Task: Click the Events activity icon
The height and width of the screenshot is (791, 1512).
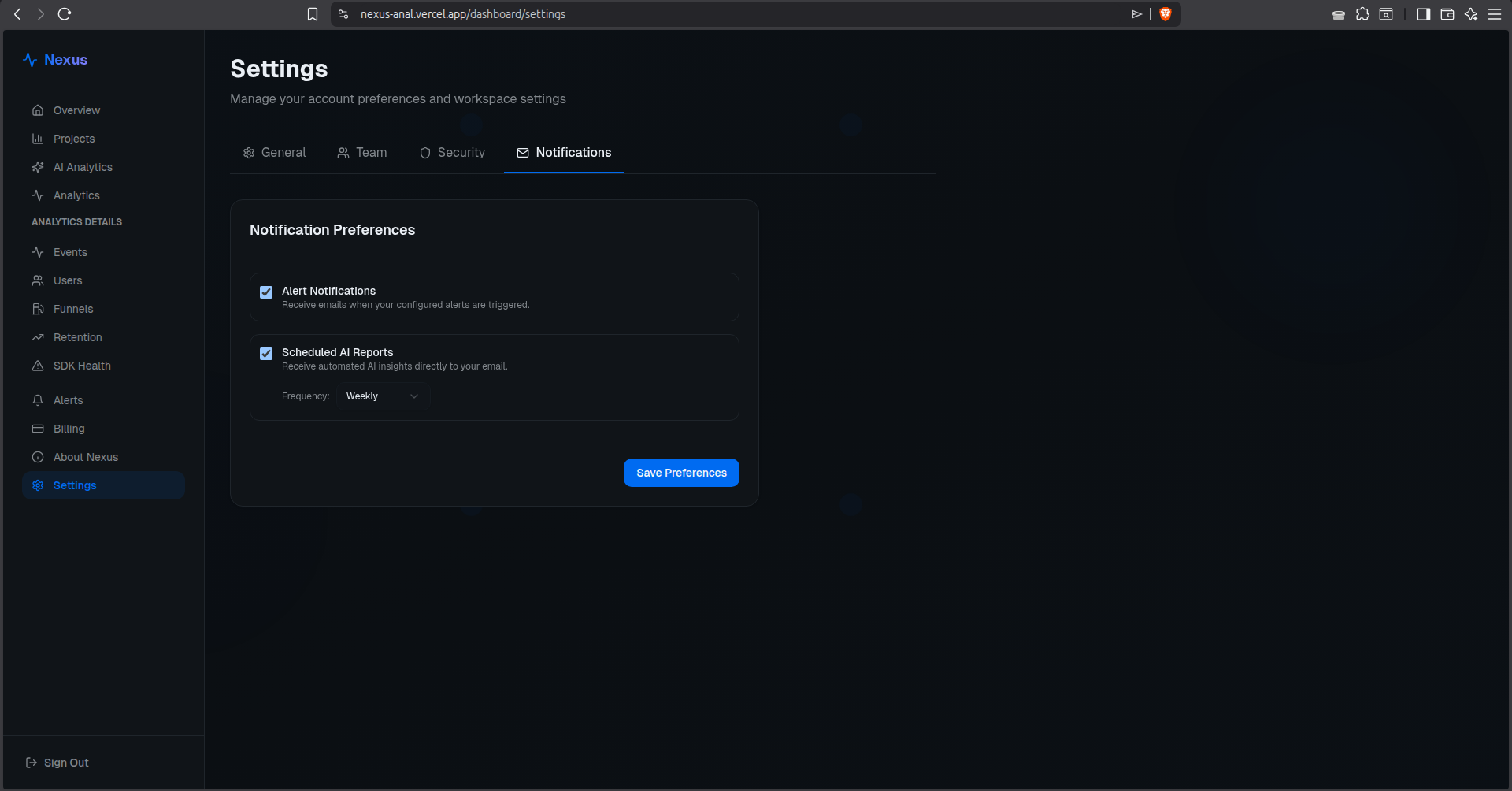Action: click(38, 252)
